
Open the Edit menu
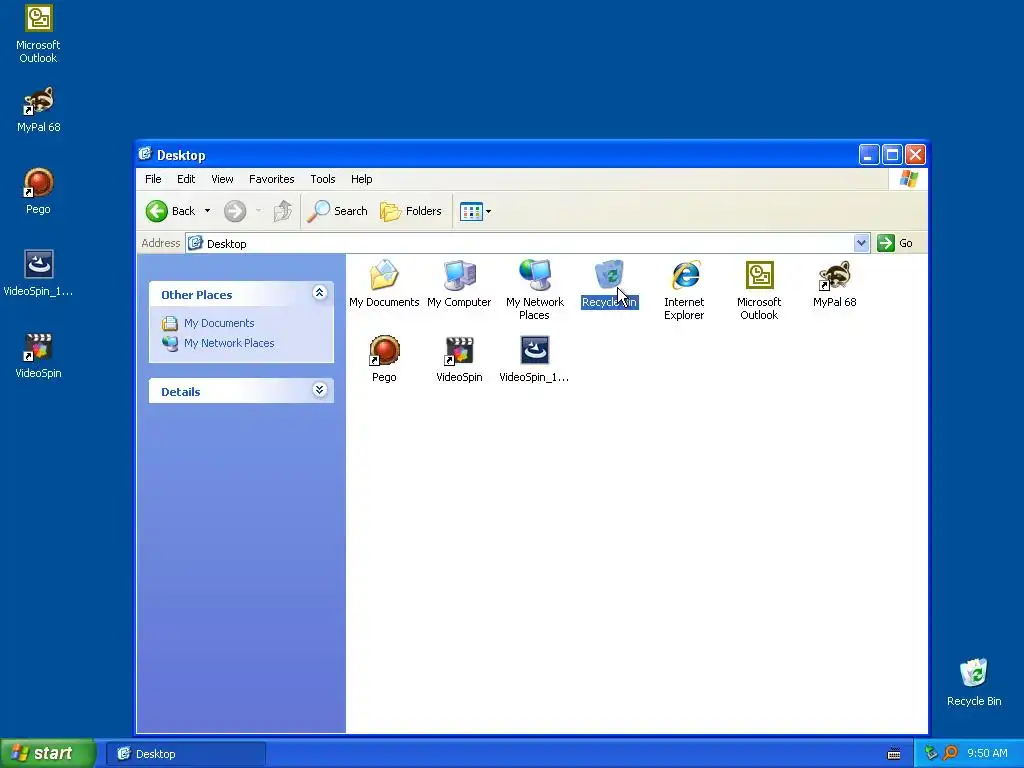186,179
